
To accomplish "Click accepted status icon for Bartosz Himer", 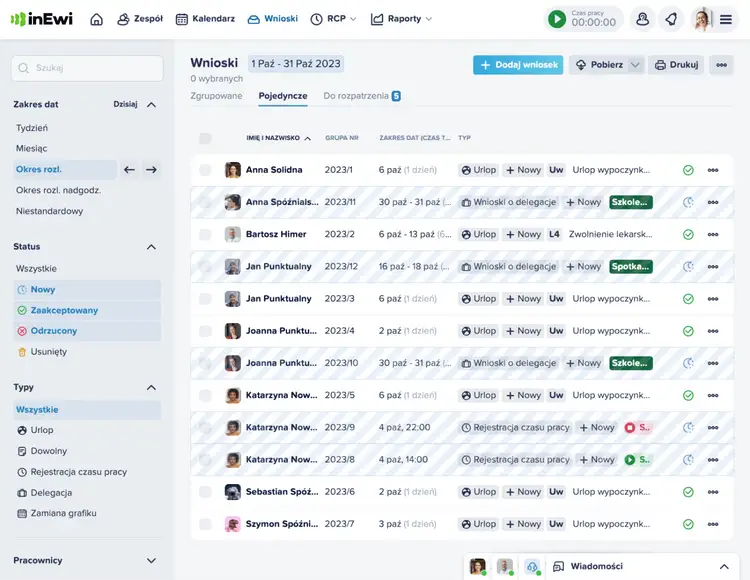I will click(x=688, y=234).
